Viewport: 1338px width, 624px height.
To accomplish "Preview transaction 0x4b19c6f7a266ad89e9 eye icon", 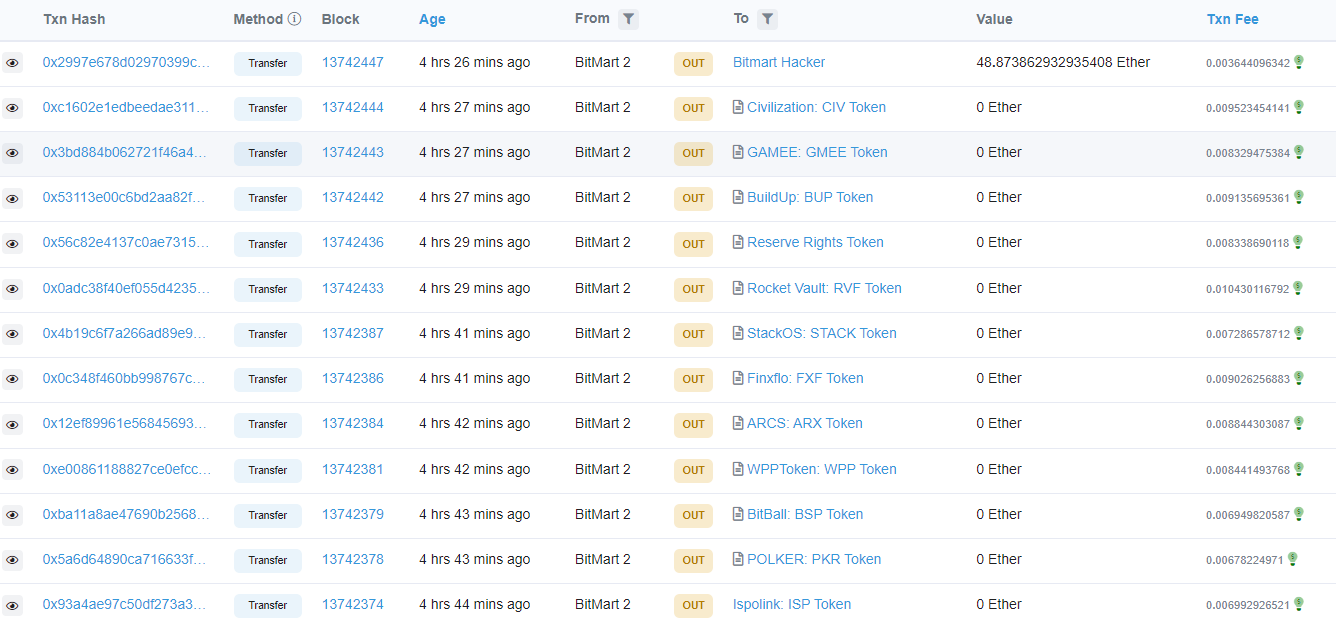I will point(12,334).
